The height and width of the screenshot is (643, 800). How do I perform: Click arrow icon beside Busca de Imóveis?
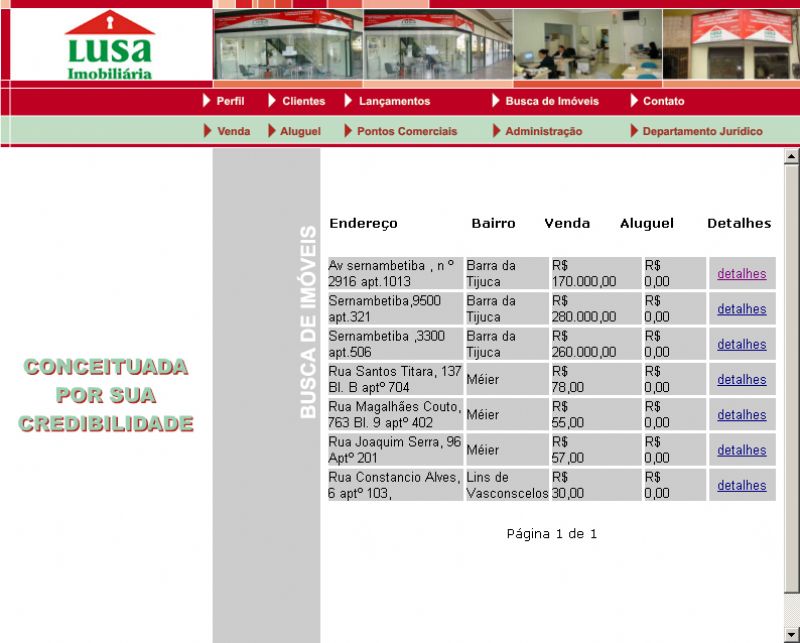pyautogui.click(x=495, y=101)
